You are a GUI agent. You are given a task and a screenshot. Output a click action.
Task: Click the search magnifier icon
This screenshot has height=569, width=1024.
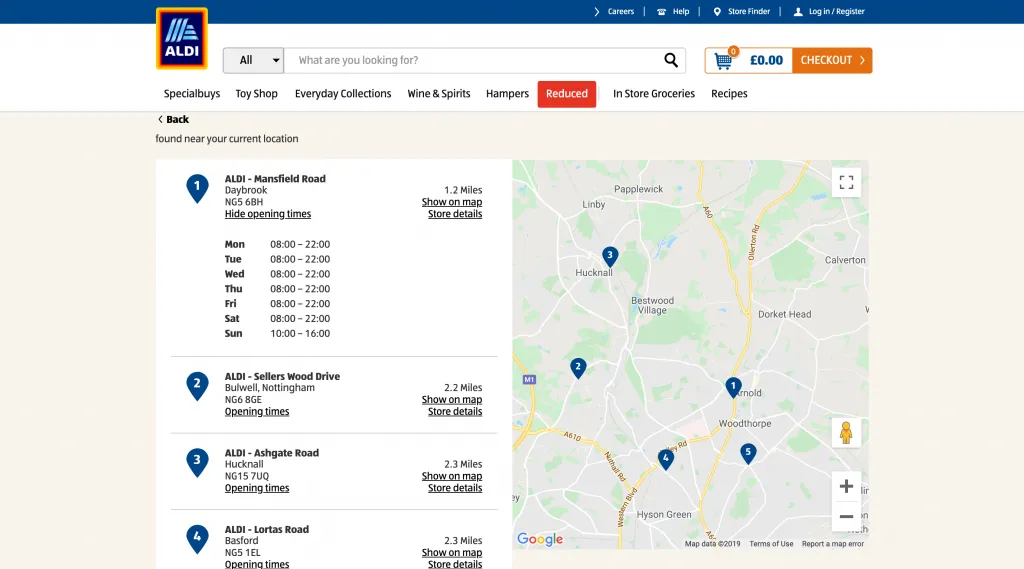(671, 60)
